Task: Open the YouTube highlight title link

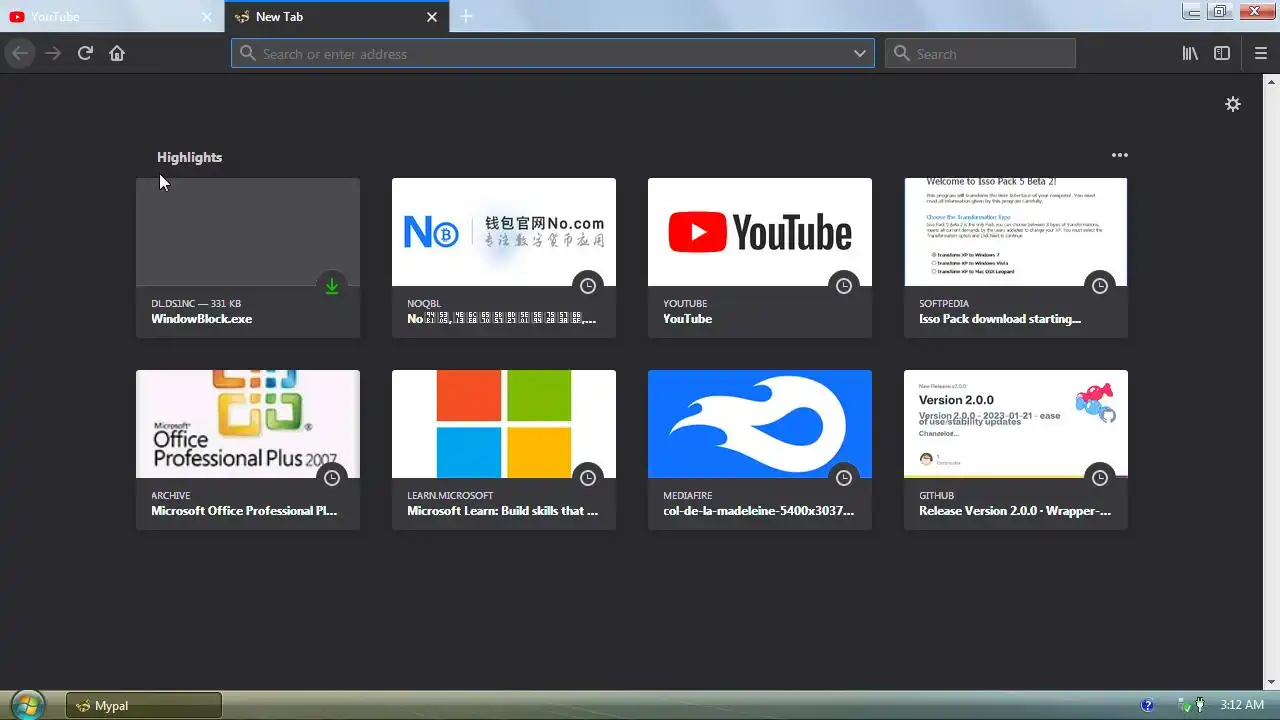Action: (x=688, y=319)
